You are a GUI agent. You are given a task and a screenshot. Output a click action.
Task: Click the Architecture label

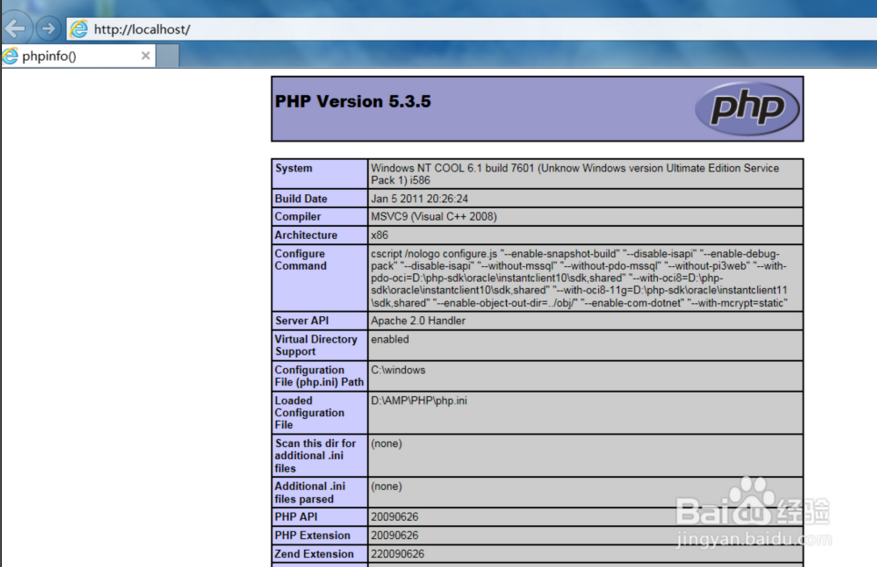(306, 235)
